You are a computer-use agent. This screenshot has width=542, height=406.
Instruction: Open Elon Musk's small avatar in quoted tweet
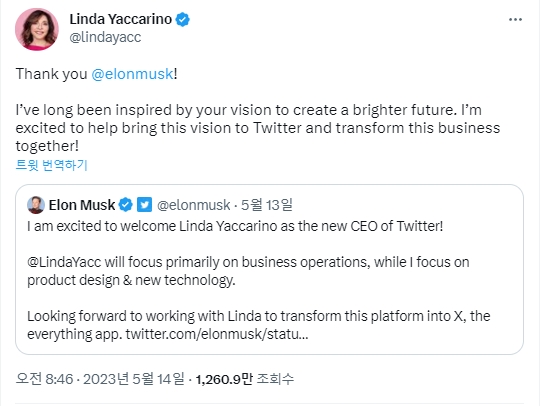click(x=36, y=205)
